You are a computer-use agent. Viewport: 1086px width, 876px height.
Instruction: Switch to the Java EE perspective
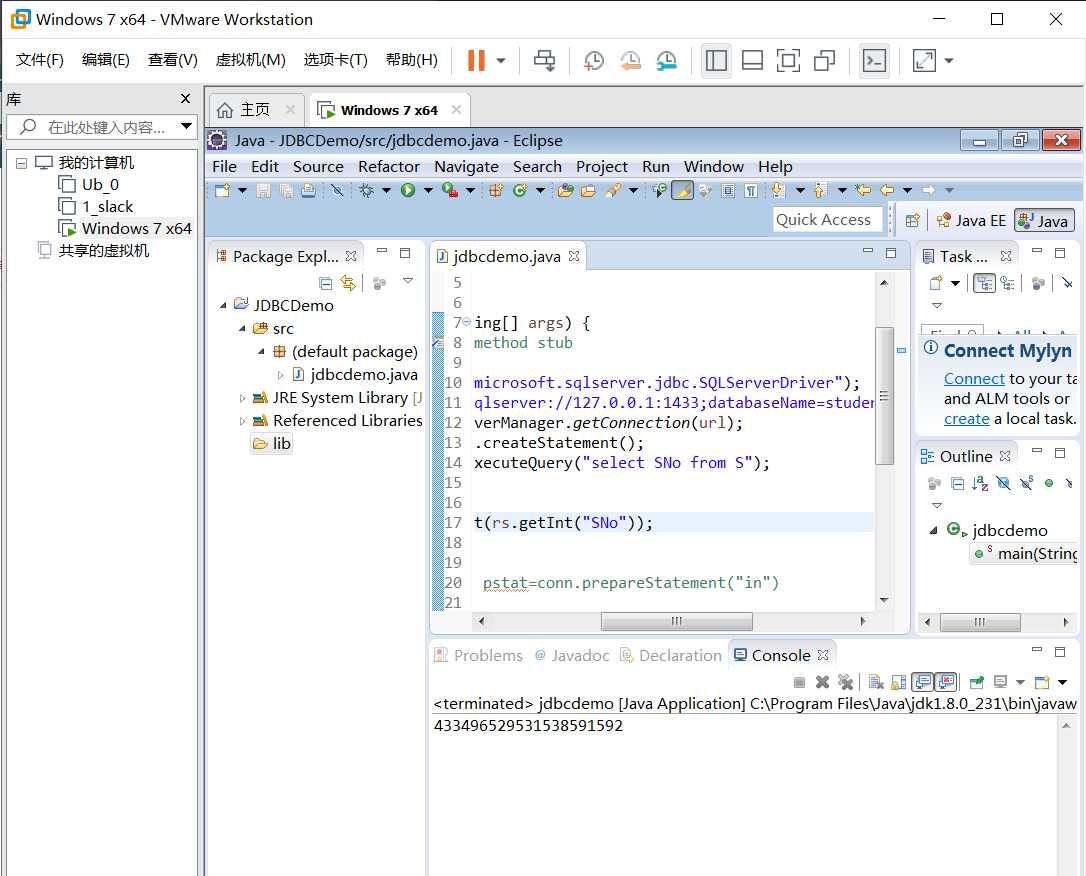[x=971, y=221]
